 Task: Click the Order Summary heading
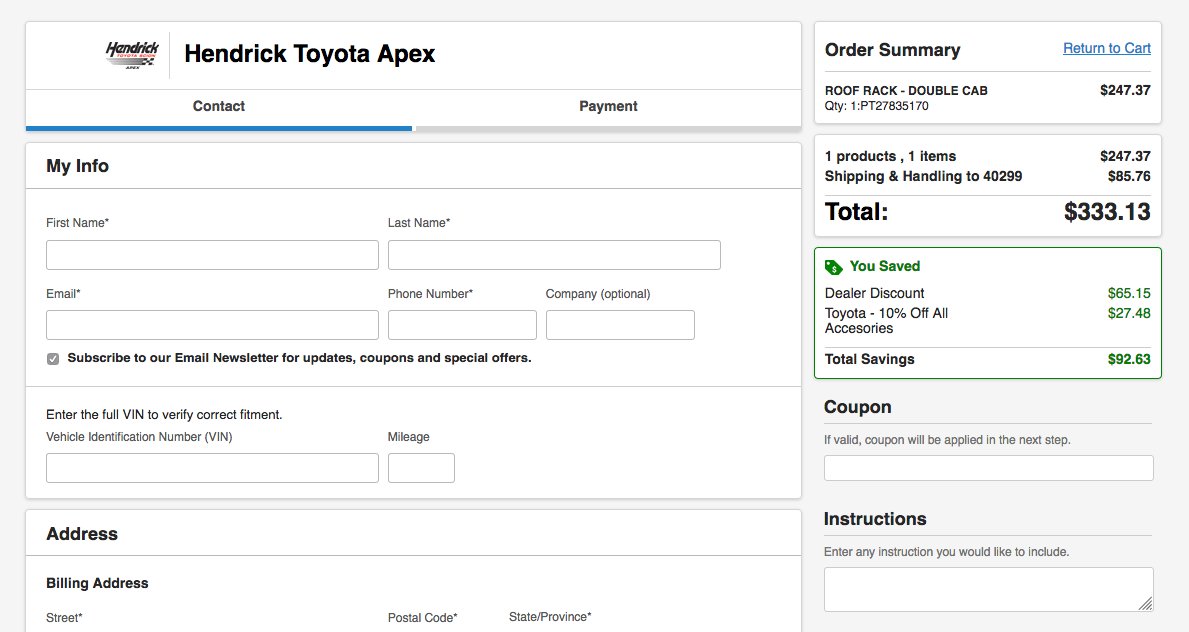click(893, 50)
